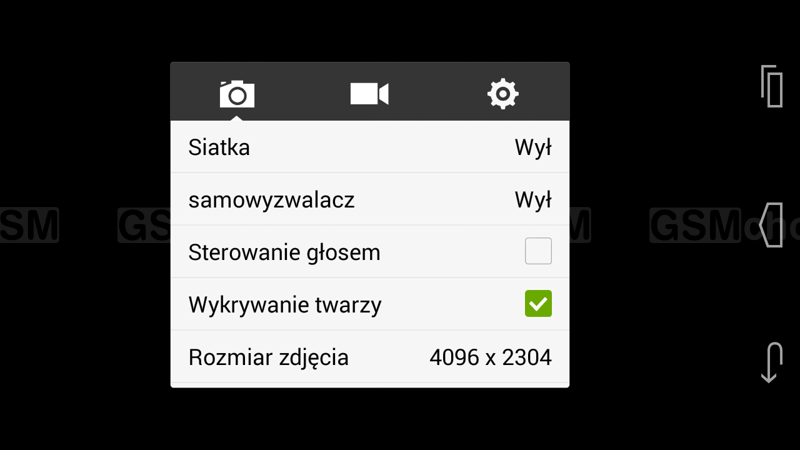800x450 pixels.
Task: Select the 4096 x 2304 resolution value
Action: (x=490, y=357)
